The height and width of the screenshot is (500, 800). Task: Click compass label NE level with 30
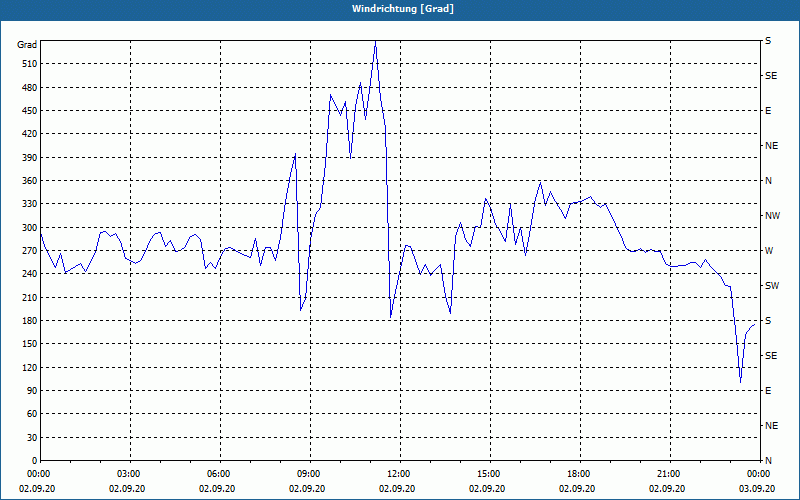(772, 426)
